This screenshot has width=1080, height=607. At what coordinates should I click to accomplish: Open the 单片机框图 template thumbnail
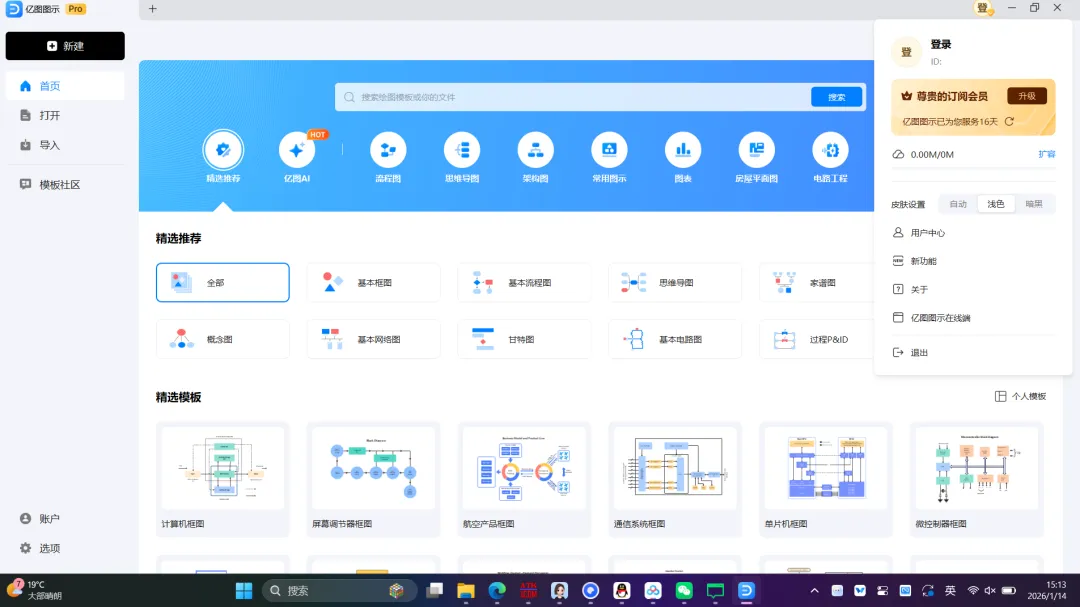[x=826, y=469]
